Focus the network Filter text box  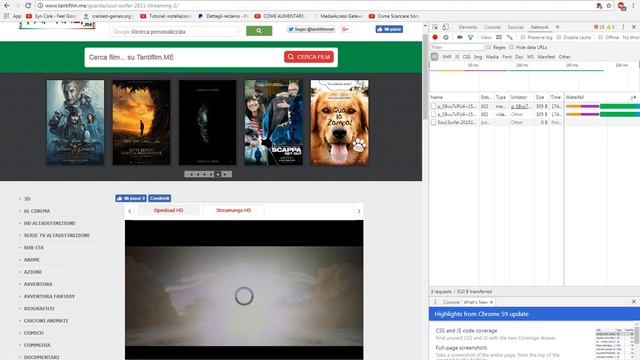click(458, 47)
